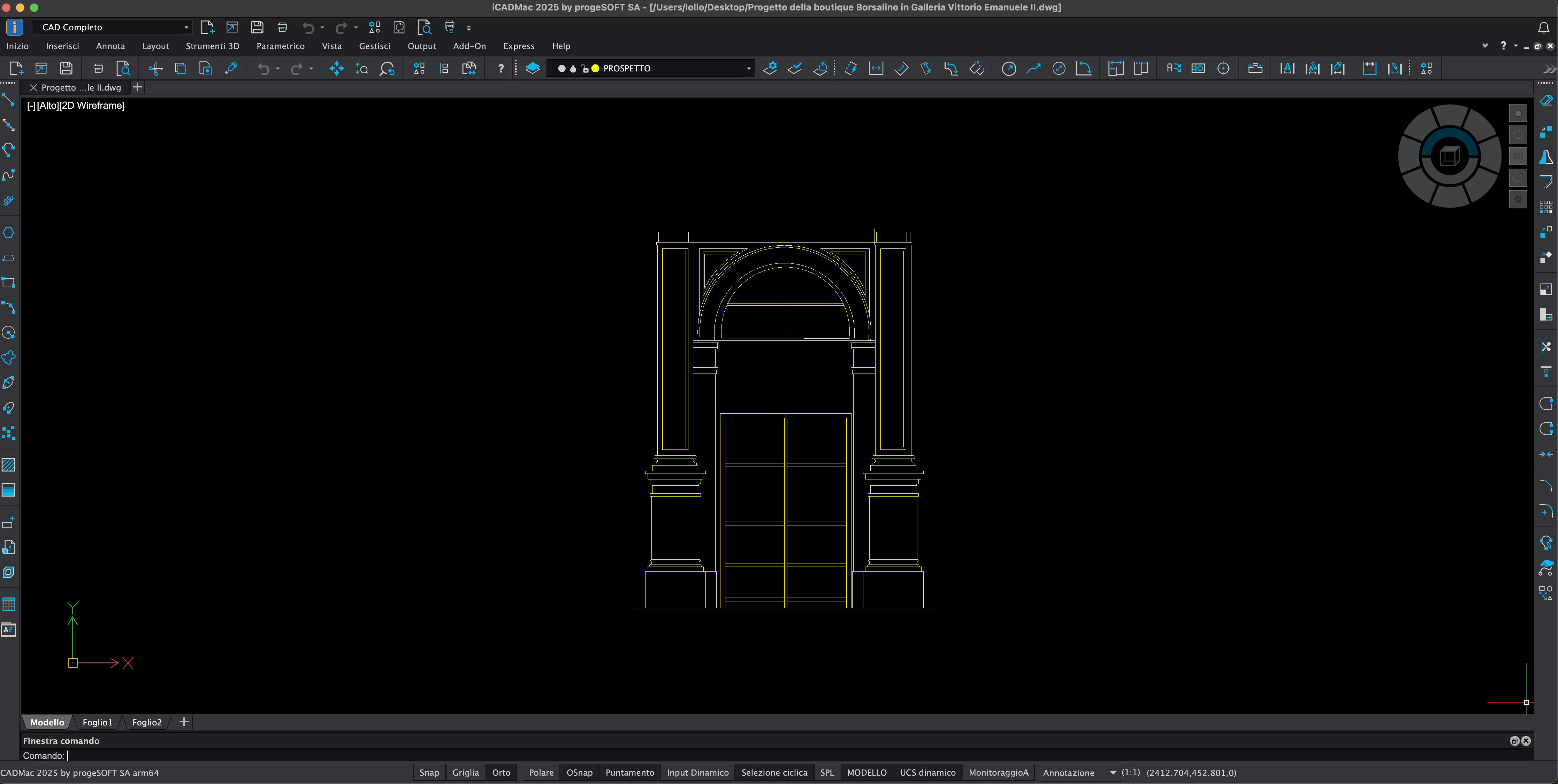Image resolution: width=1558 pixels, height=784 pixels.
Task: Open the Table tool in left toolbar
Action: tap(8, 605)
